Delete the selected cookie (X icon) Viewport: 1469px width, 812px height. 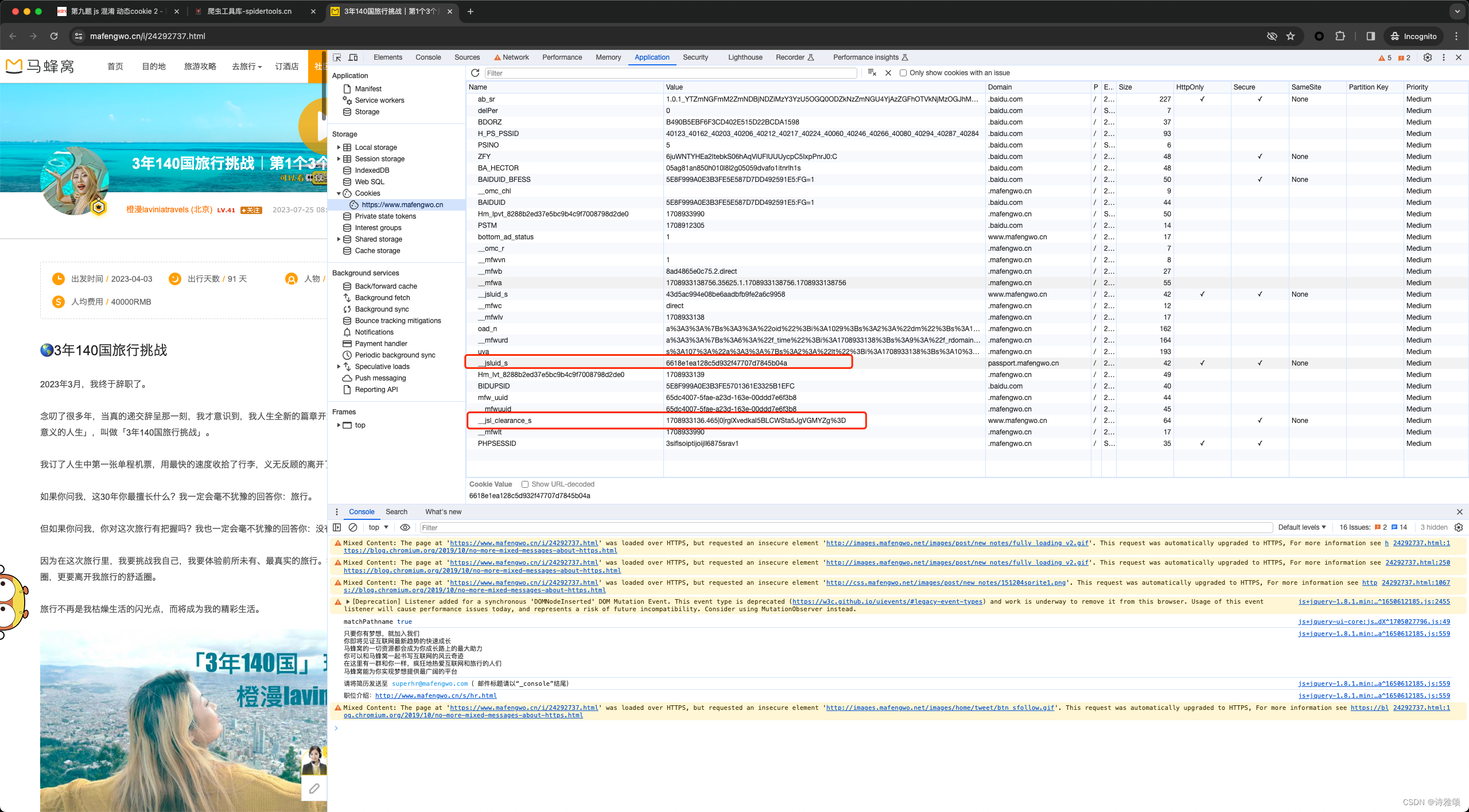pyautogui.click(x=888, y=73)
